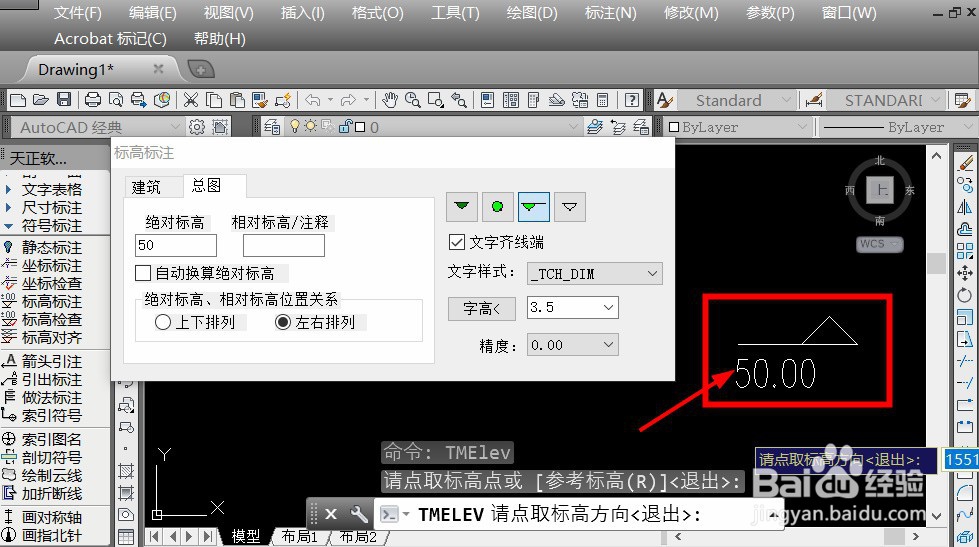Click the Redo arrow icon
979x547 pixels.
(348, 100)
